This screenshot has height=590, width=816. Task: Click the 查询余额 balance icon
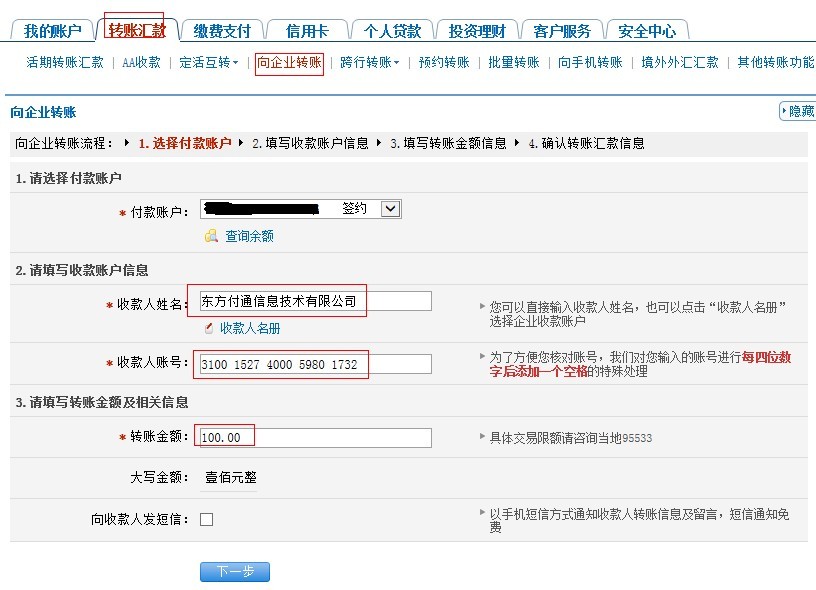[210, 236]
